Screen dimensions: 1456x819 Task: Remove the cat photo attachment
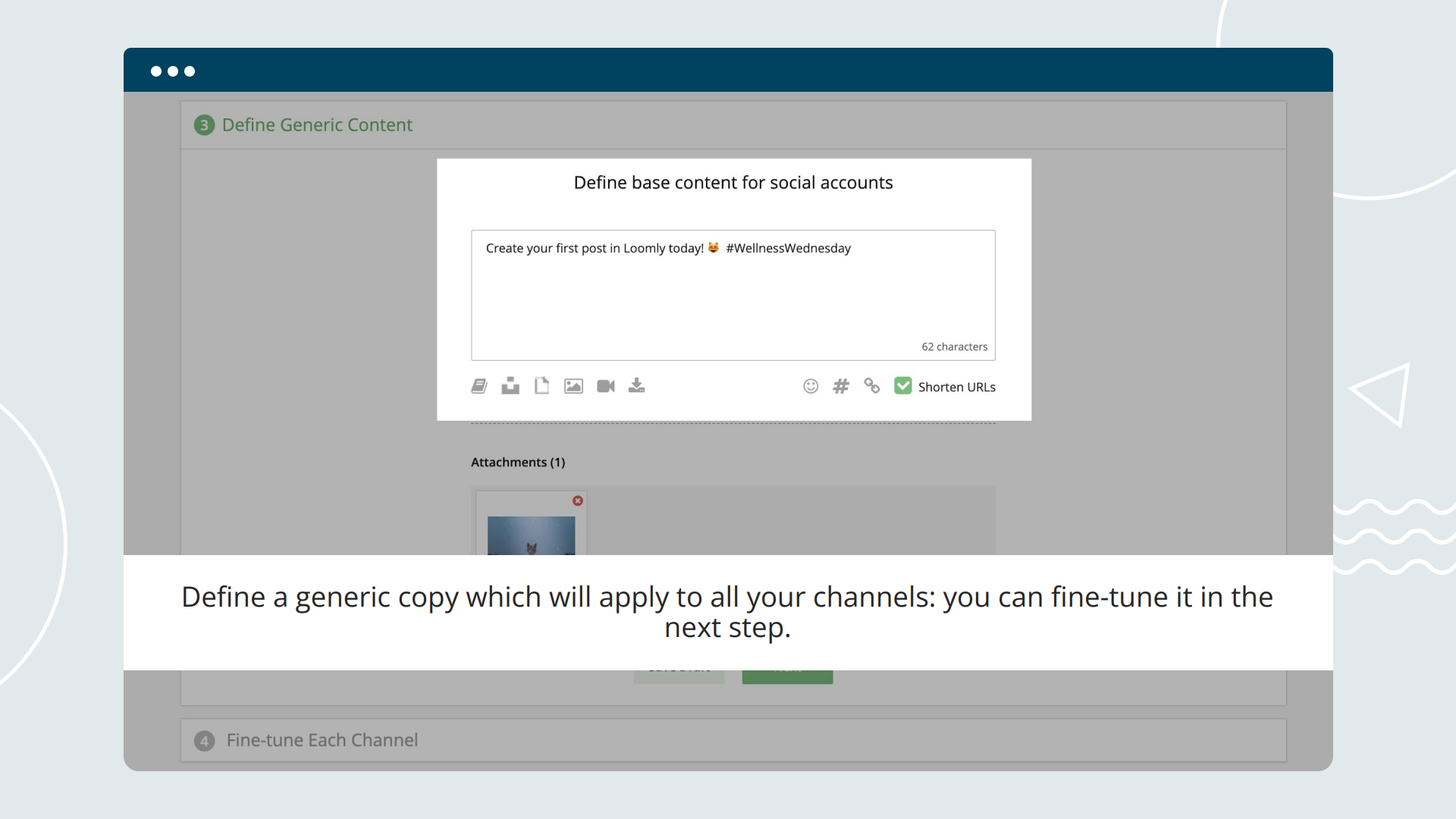point(578,501)
